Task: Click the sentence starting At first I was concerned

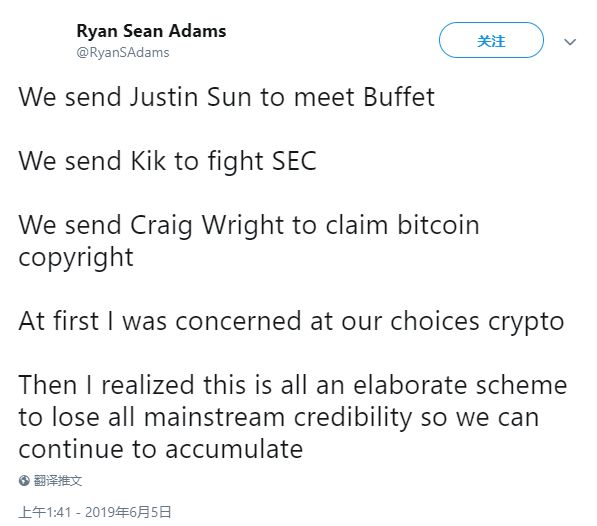Action: click(x=291, y=322)
